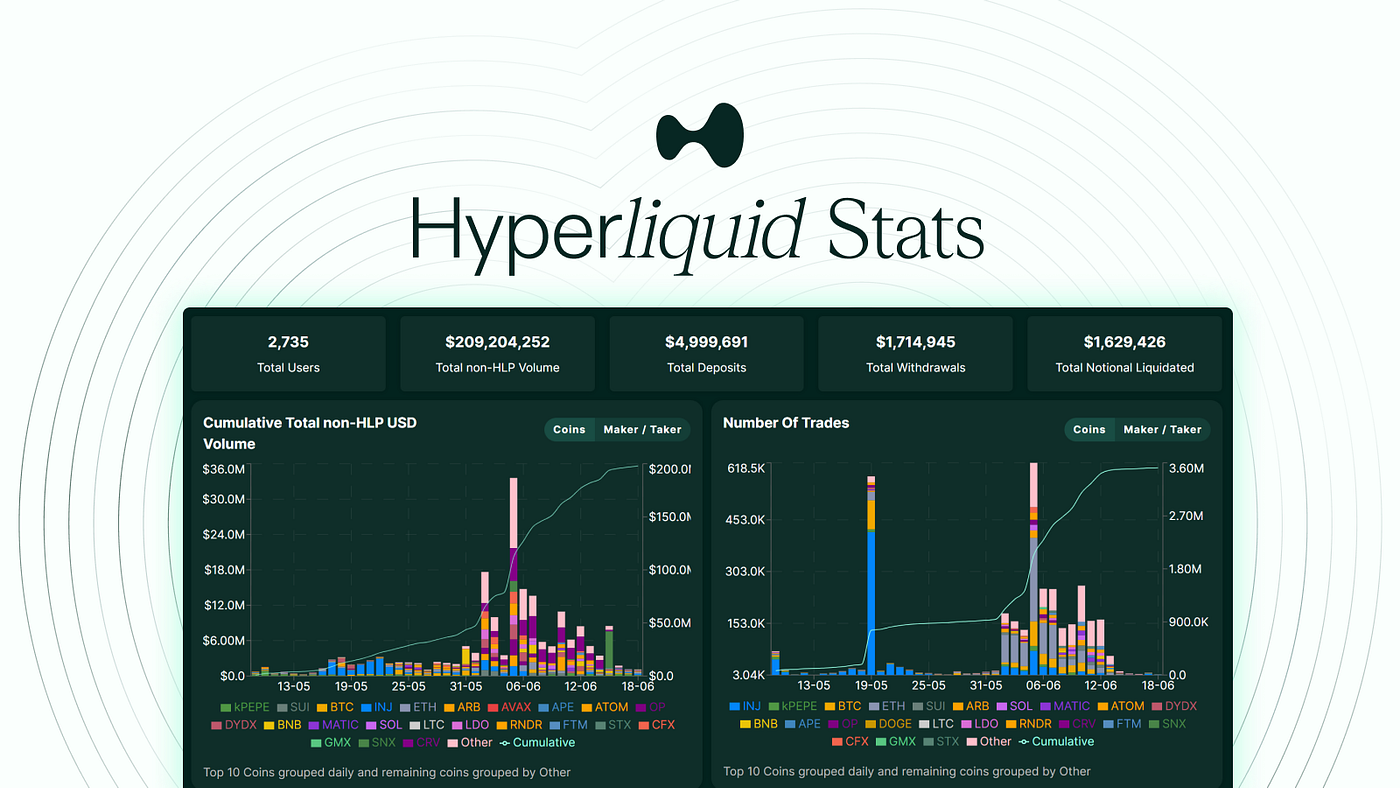Switch to Maker / Taker view on Volume chart

click(642, 429)
